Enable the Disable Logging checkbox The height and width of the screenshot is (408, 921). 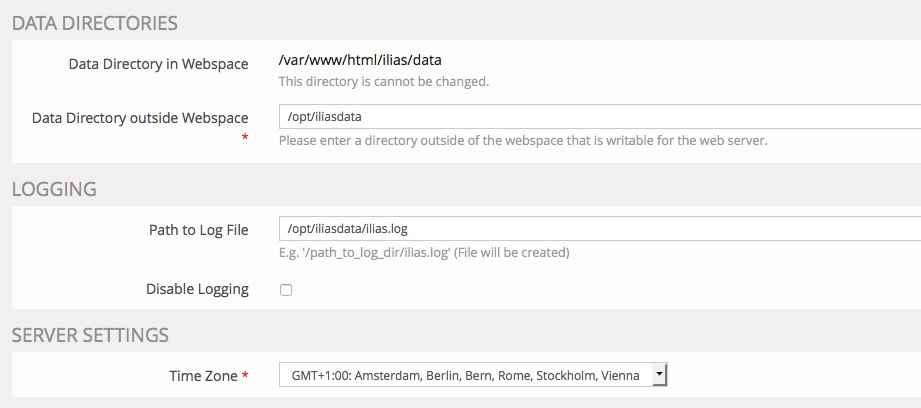[286, 290]
